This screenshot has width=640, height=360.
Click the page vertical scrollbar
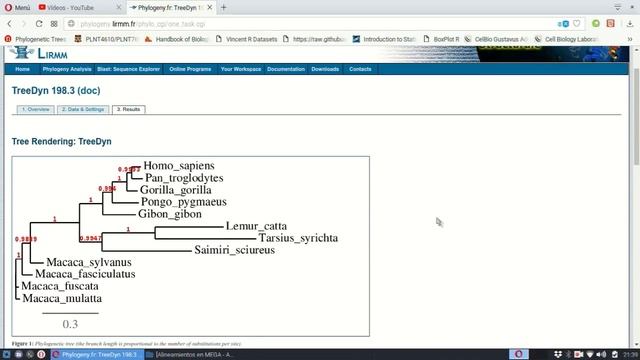coord(636,117)
